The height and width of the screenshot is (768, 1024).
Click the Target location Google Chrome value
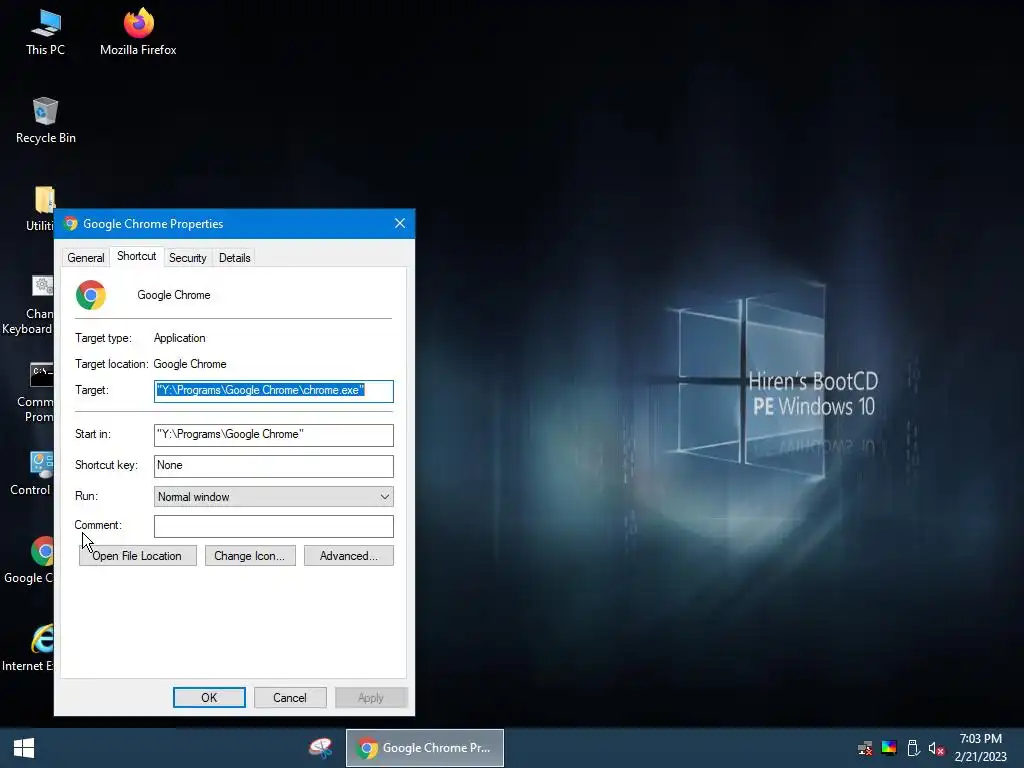(x=190, y=364)
